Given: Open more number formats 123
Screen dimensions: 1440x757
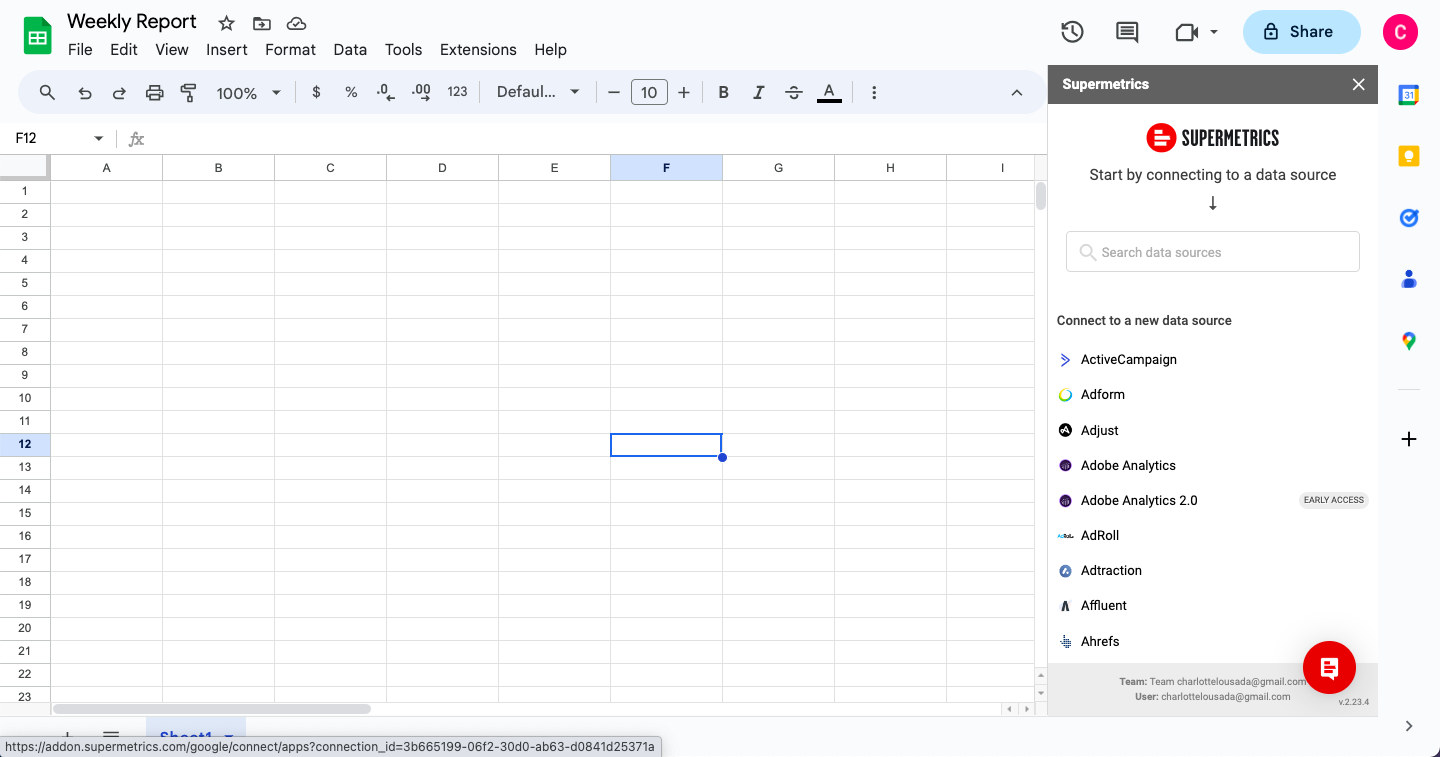Looking at the screenshot, I should pos(457,92).
